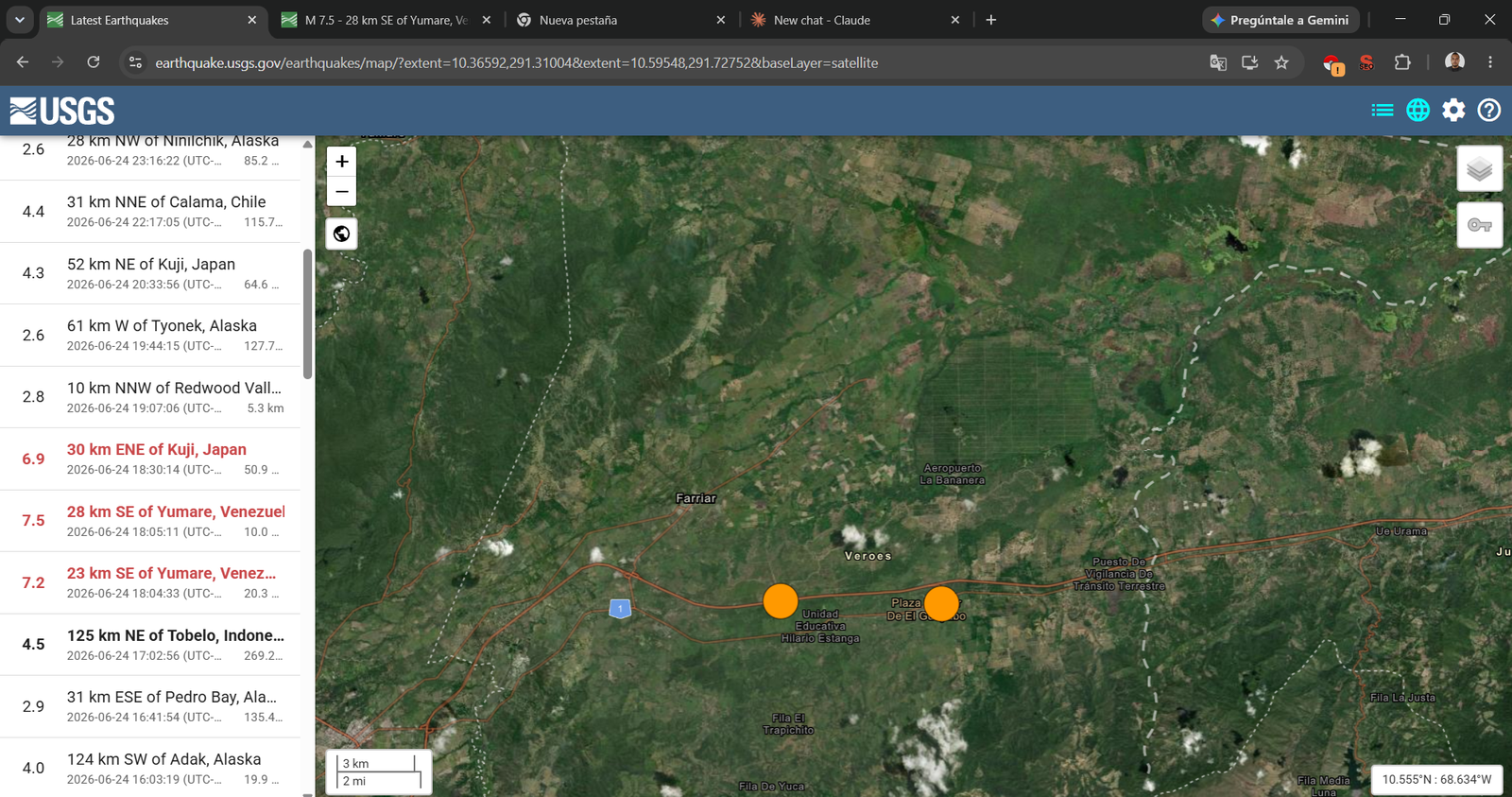
Task: Click the USGS logo
Action: click(62, 111)
